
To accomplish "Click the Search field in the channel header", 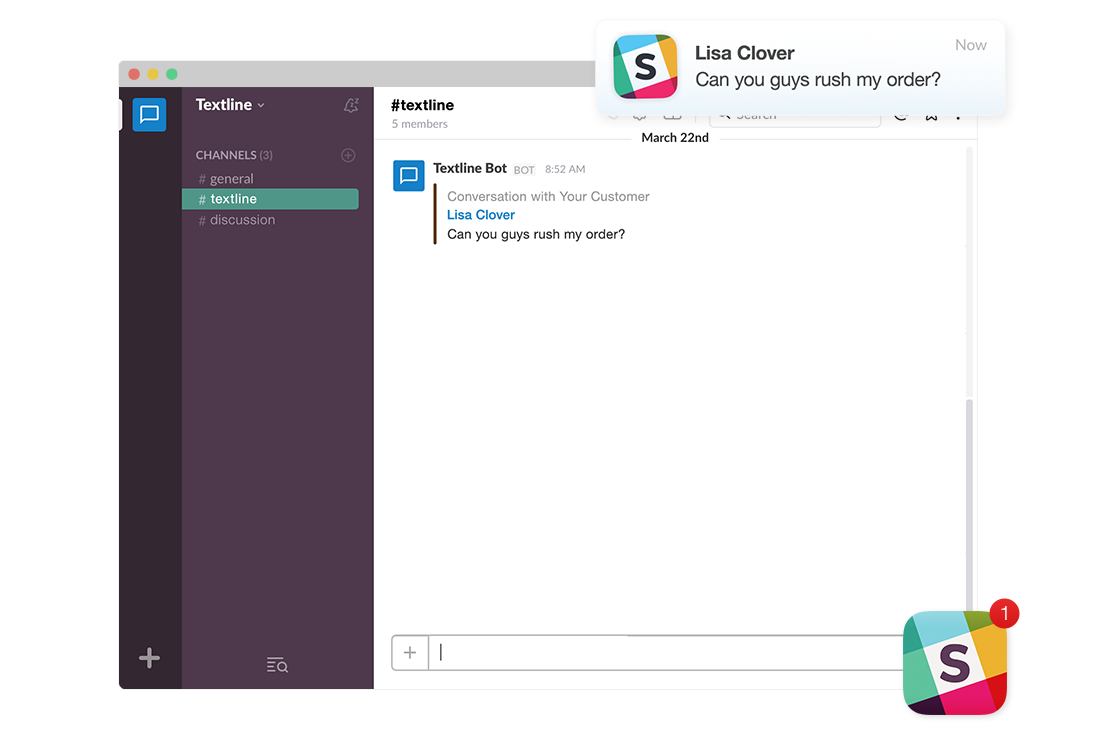I will (x=795, y=120).
